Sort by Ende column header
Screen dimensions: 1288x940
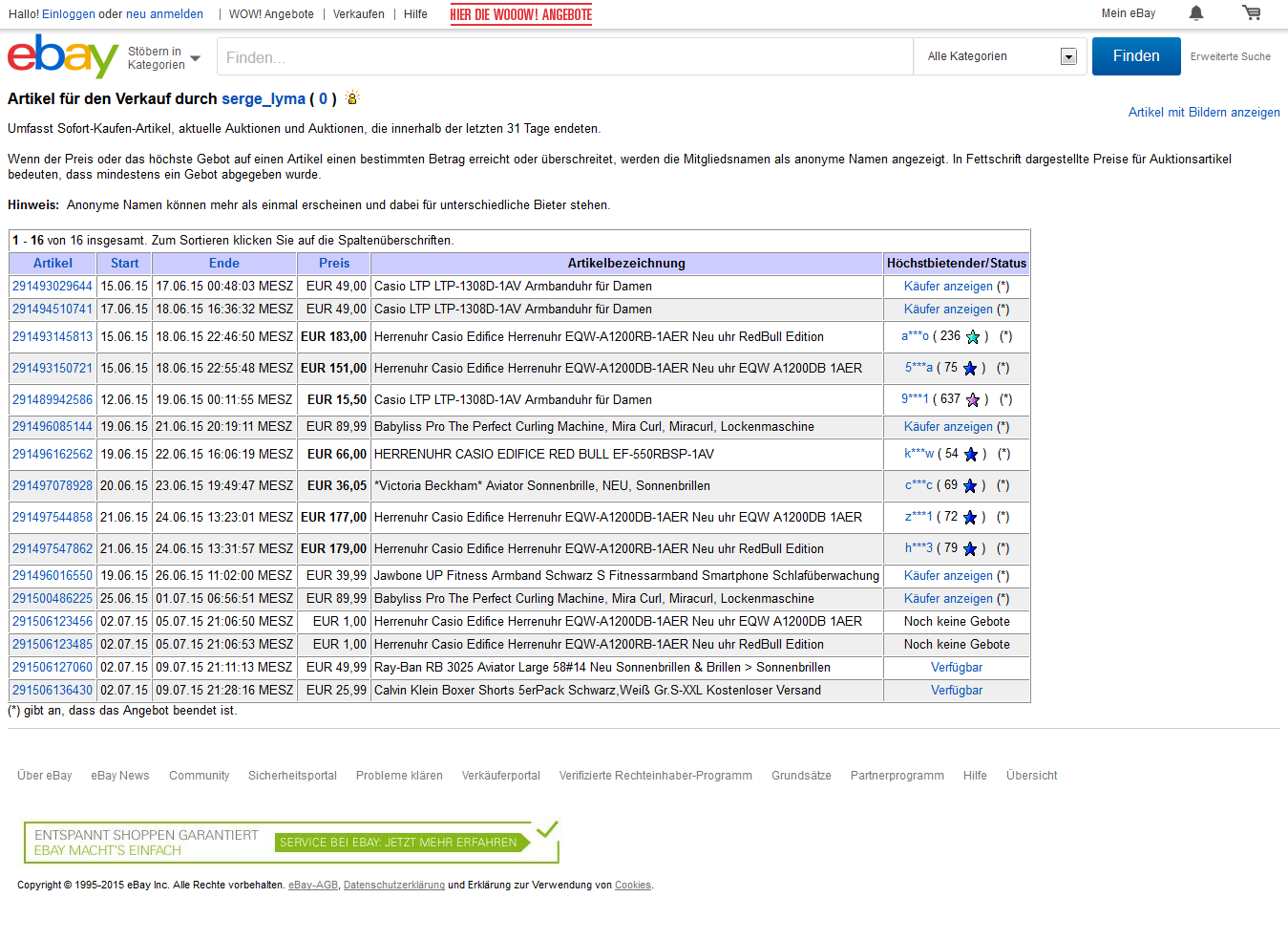pos(224,263)
